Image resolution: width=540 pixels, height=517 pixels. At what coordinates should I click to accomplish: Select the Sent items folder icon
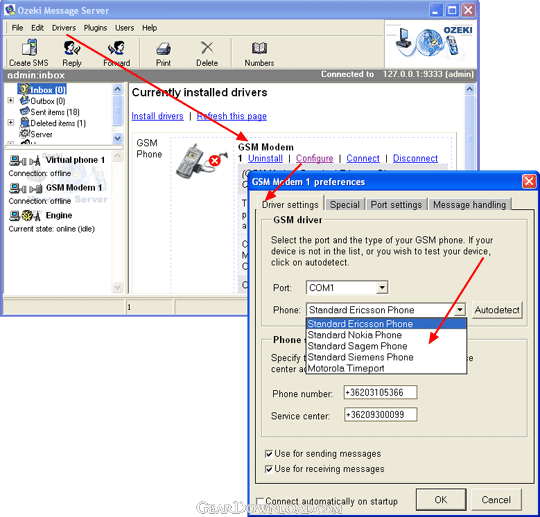tap(24, 111)
